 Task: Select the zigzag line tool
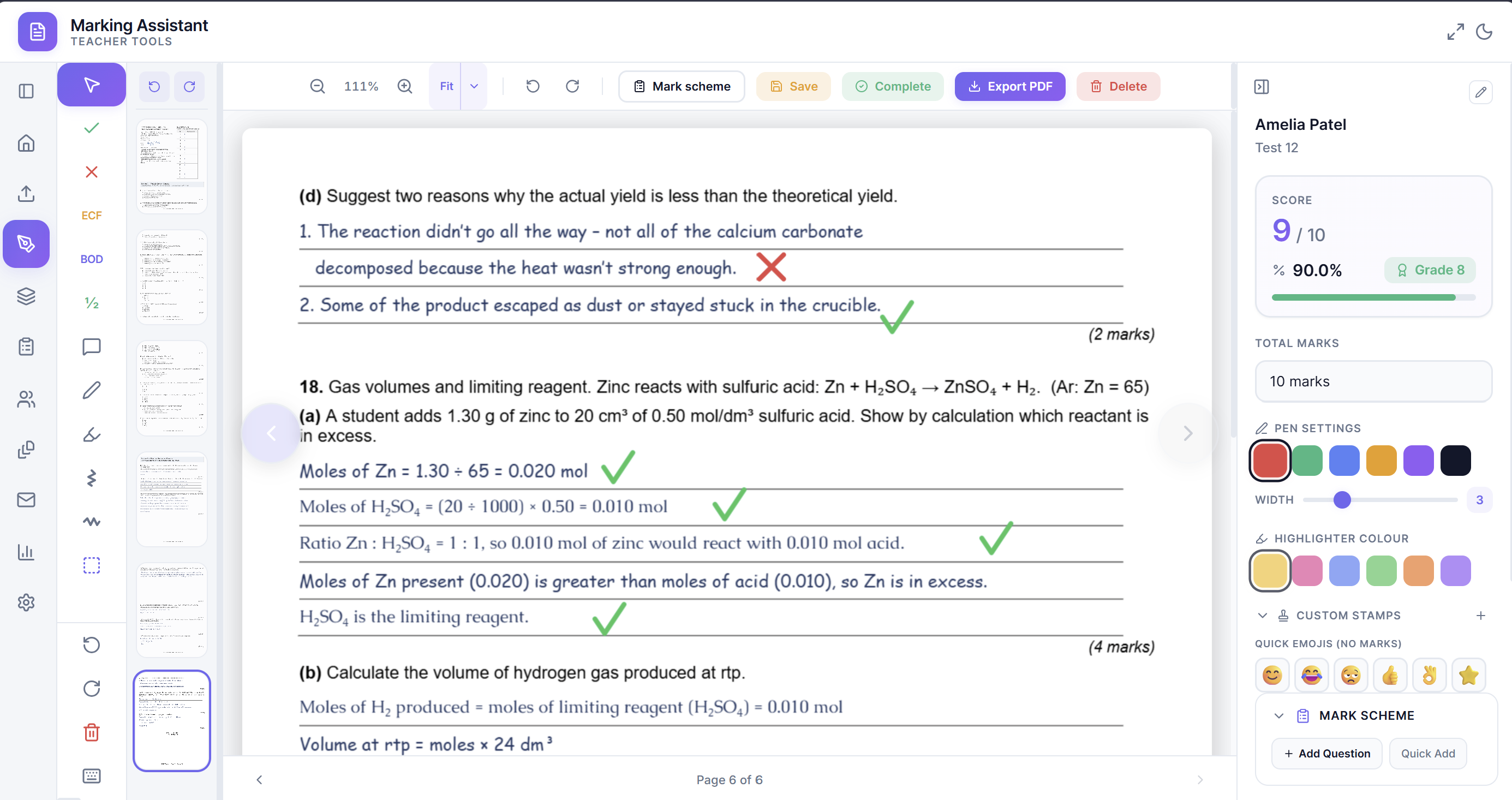(x=91, y=478)
